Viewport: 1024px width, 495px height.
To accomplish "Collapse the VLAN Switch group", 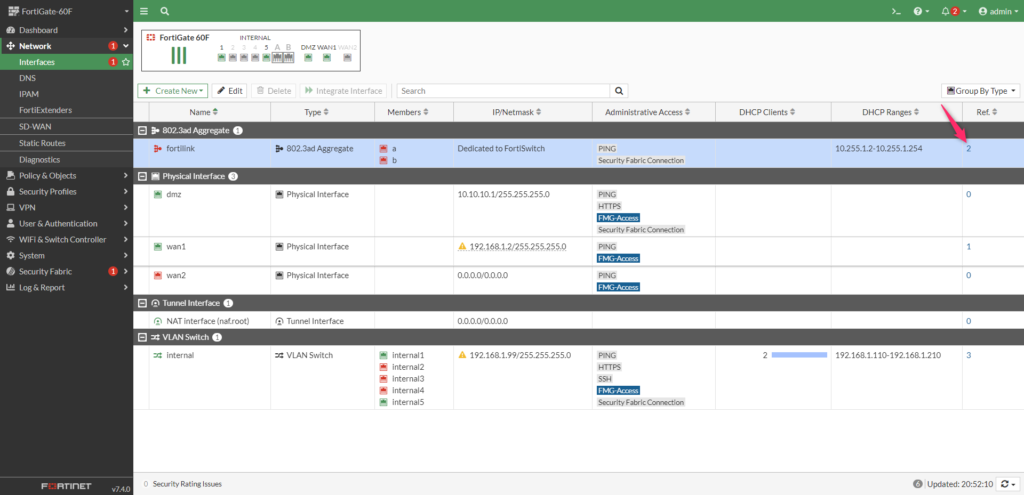I will [x=142, y=338].
